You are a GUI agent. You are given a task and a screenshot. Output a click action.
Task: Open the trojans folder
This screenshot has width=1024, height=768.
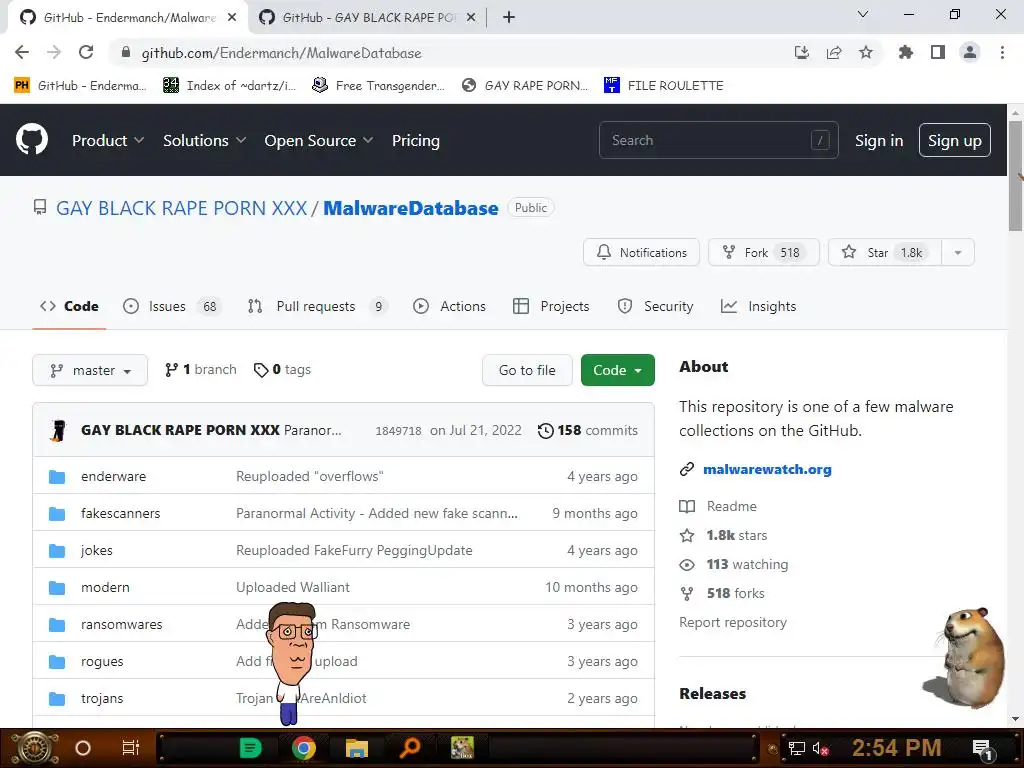click(102, 699)
